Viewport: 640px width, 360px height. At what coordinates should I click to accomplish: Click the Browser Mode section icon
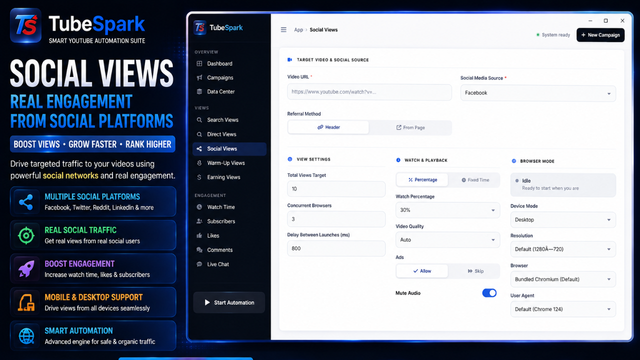513,161
